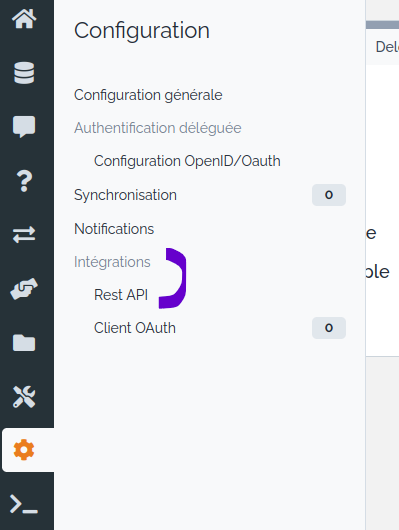Click the Authentification déléguée section heading
Image resolution: width=399 pixels, height=530 pixels.
158,128
